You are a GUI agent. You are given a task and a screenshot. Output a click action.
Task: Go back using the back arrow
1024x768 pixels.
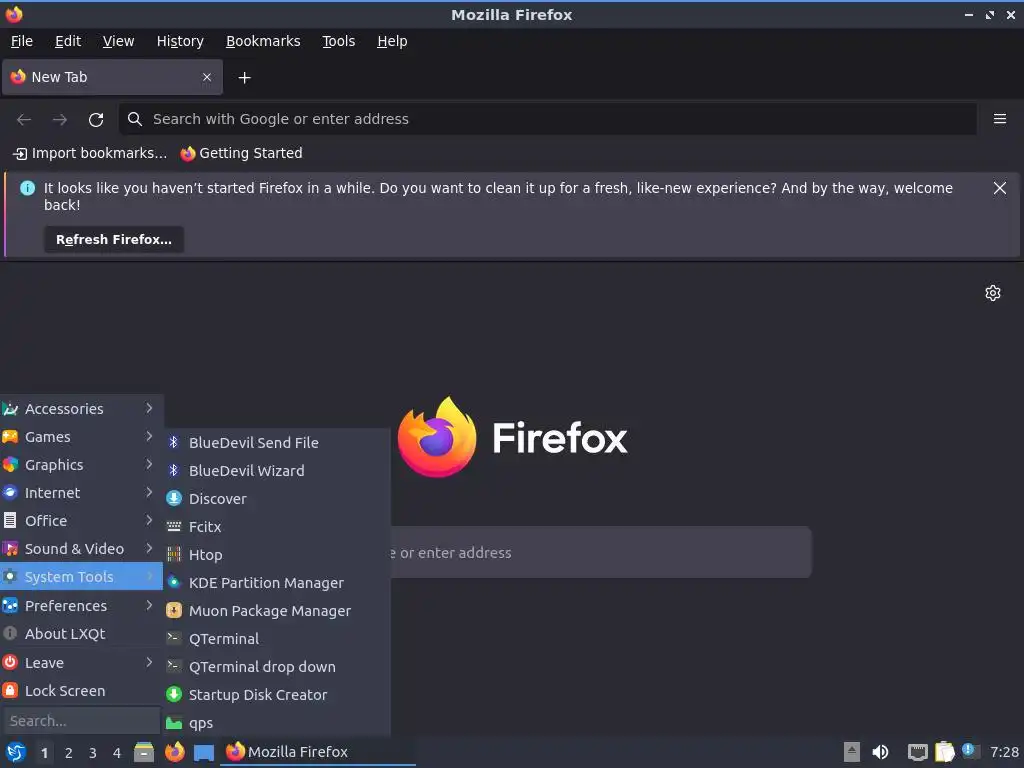(x=24, y=120)
